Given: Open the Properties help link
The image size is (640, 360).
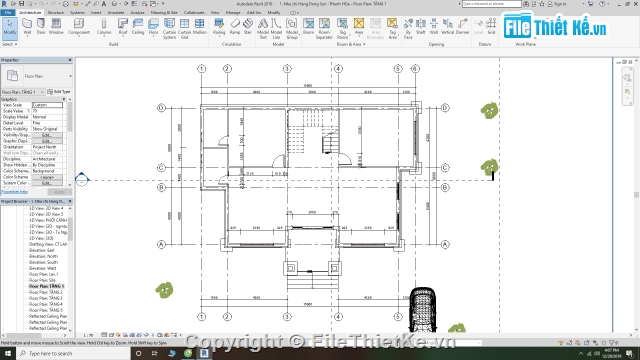Looking at the screenshot, I should click(15, 192).
